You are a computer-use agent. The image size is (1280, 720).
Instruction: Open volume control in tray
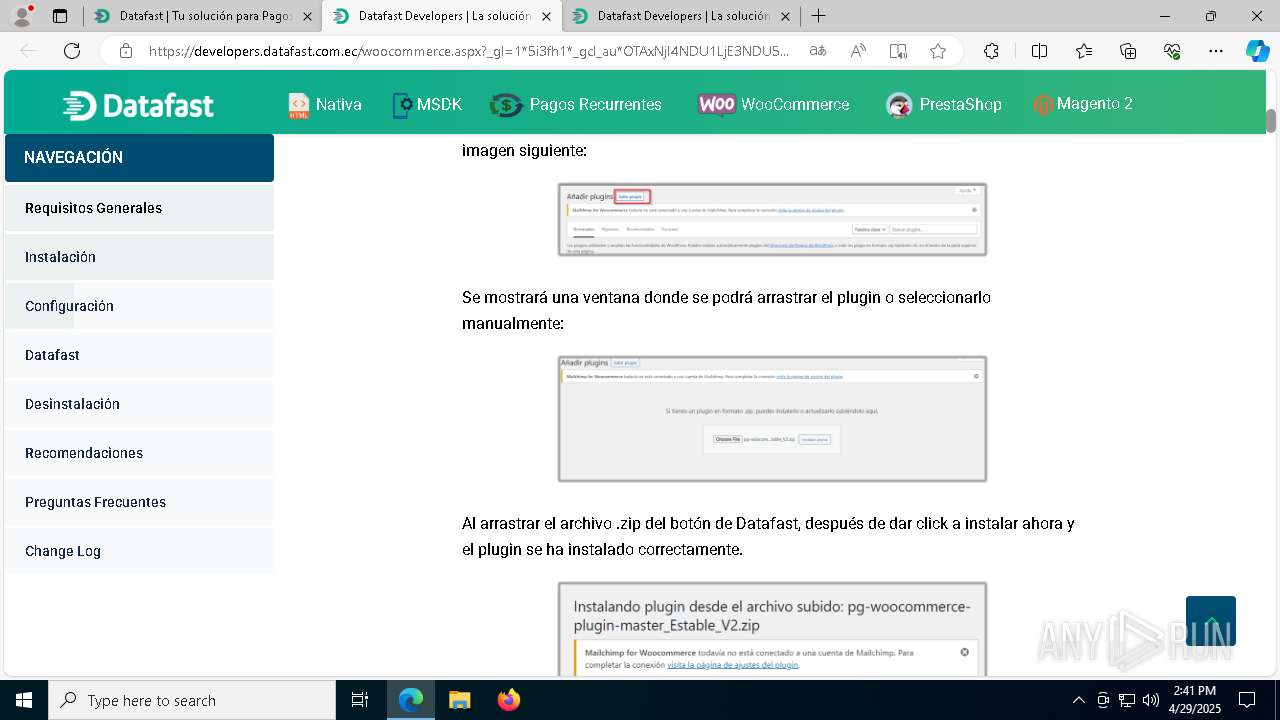[1151, 700]
